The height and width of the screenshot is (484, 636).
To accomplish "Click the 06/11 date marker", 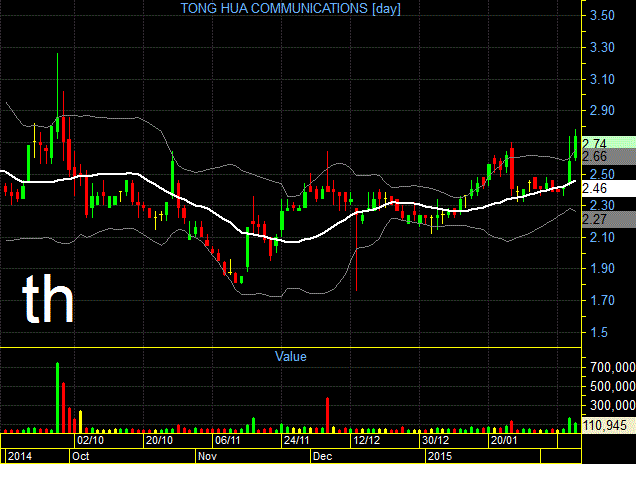I will (228, 441).
